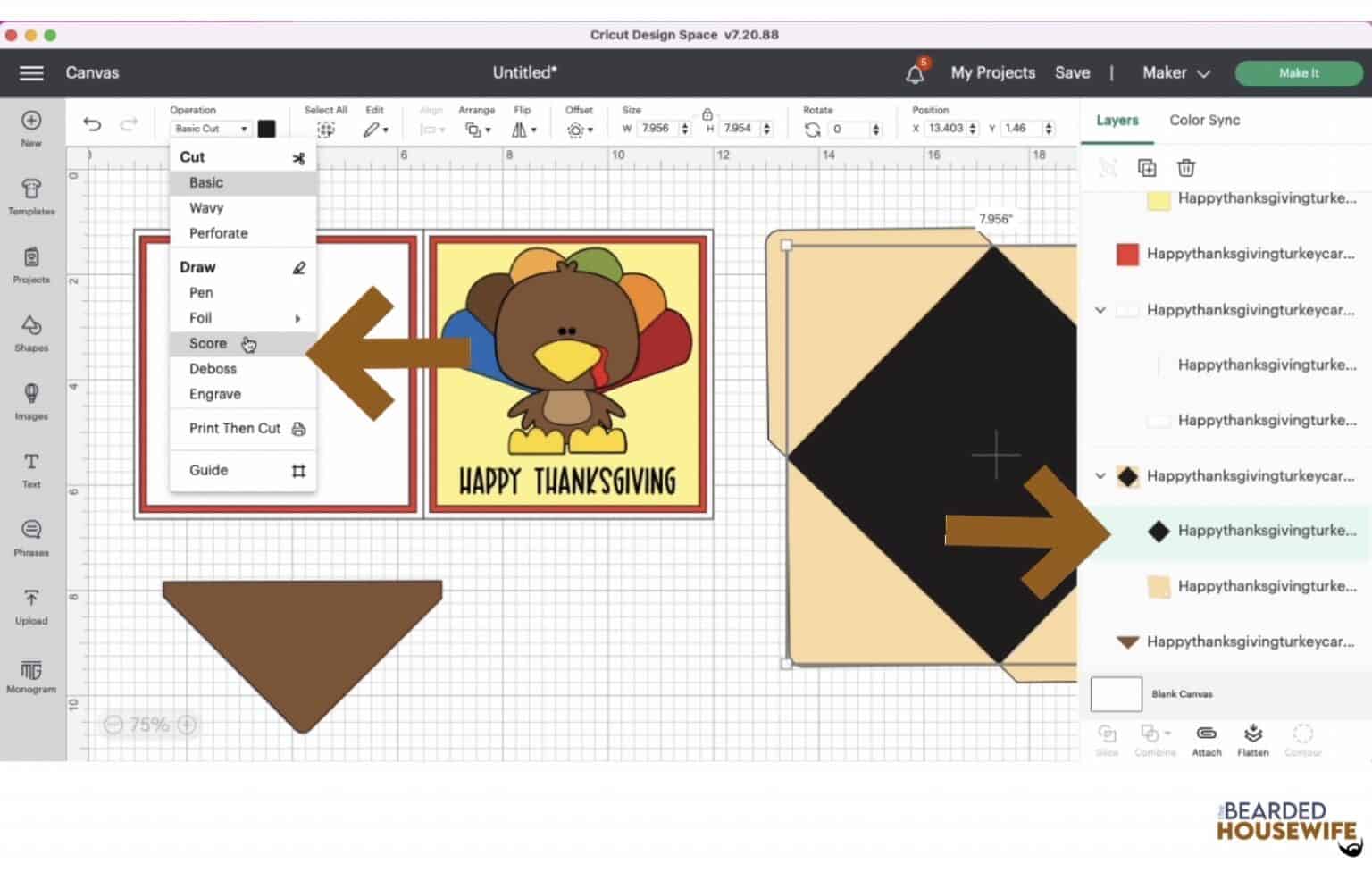The width and height of the screenshot is (1372, 872).
Task: Click the width value input field
Action: tap(657, 129)
